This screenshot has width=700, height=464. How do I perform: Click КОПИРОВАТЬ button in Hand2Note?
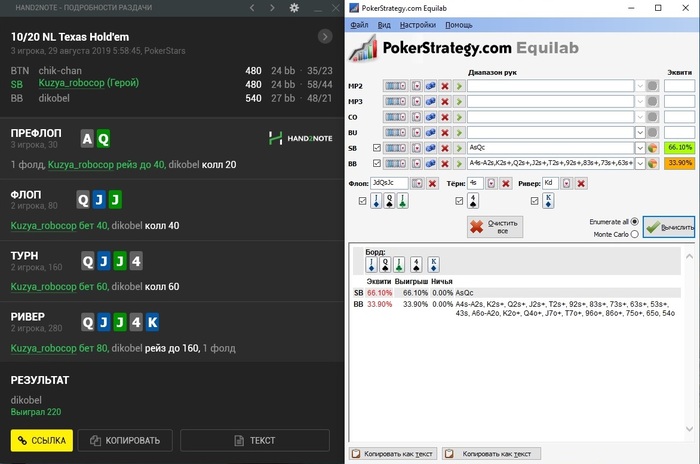click(x=125, y=440)
